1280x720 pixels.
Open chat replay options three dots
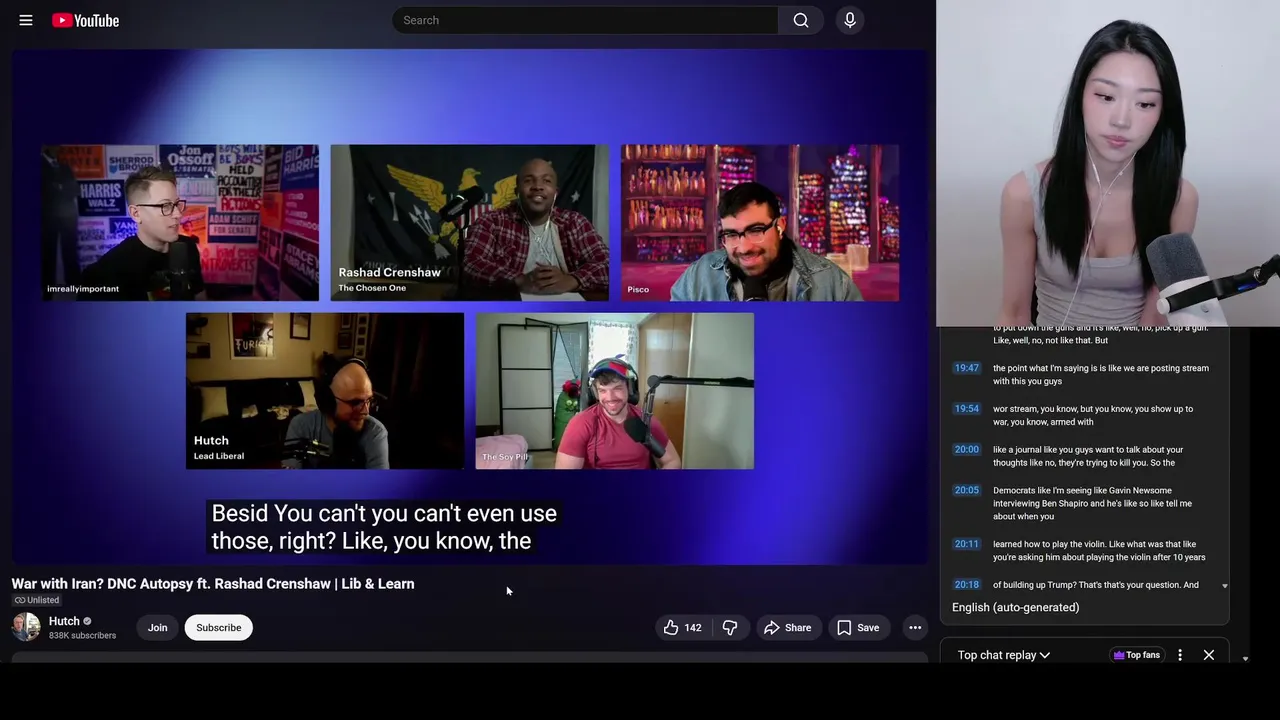1180,655
